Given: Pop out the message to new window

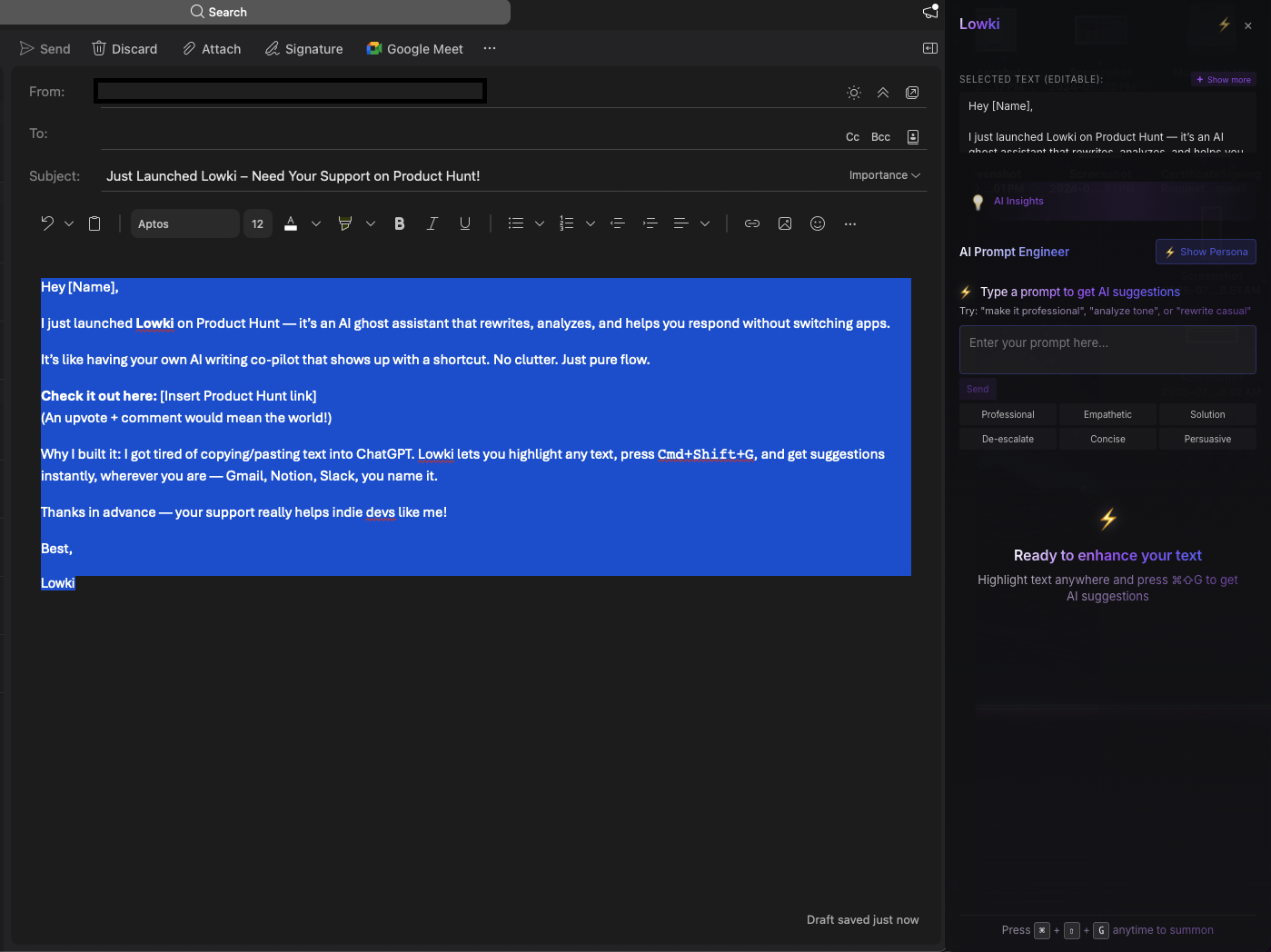Looking at the screenshot, I should click(912, 93).
